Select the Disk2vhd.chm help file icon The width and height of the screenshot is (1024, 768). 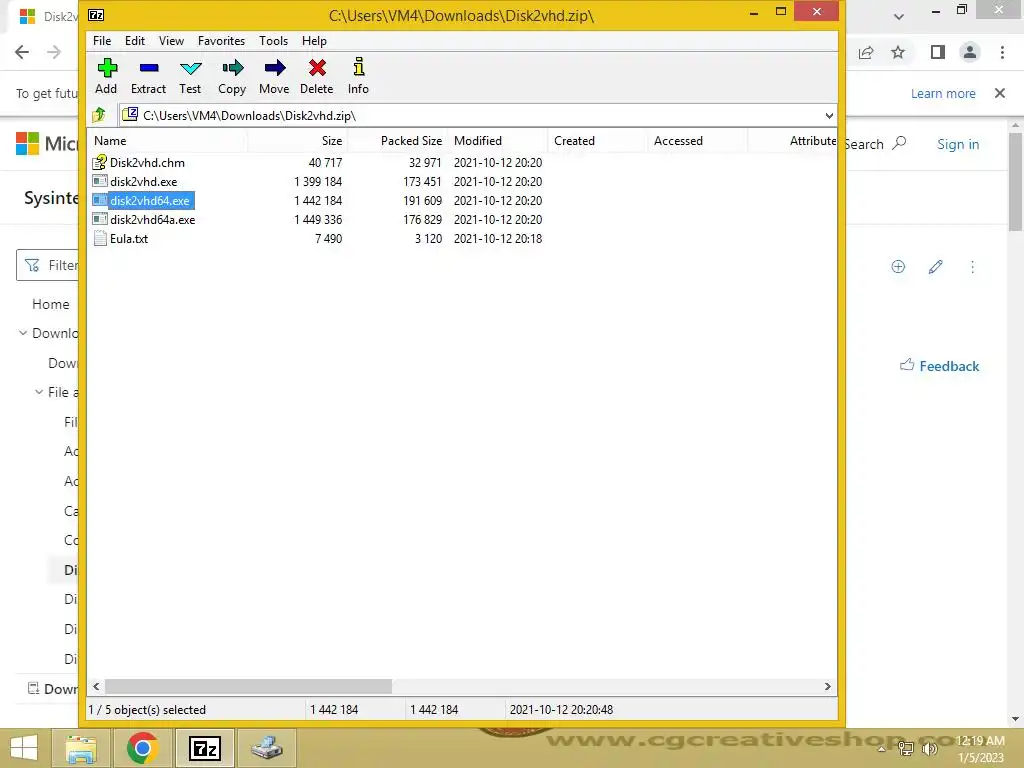click(99, 163)
